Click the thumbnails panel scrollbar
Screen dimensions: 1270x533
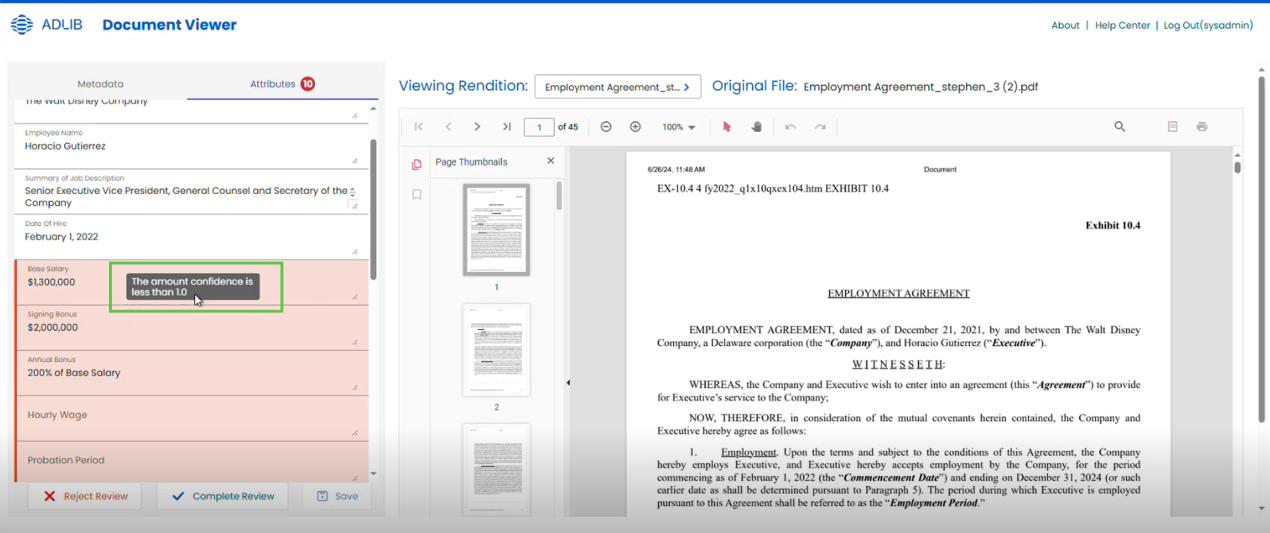(559, 196)
